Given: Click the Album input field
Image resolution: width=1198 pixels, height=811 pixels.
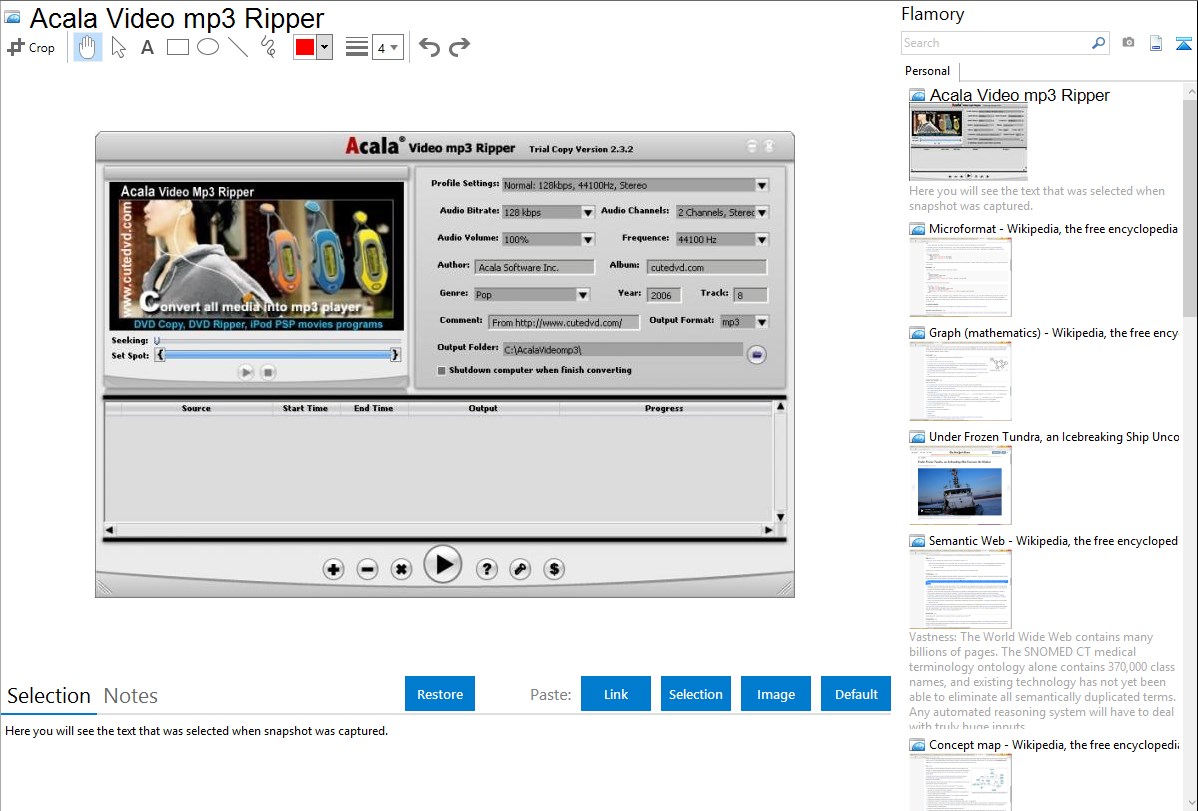Looking at the screenshot, I should click(x=707, y=267).
